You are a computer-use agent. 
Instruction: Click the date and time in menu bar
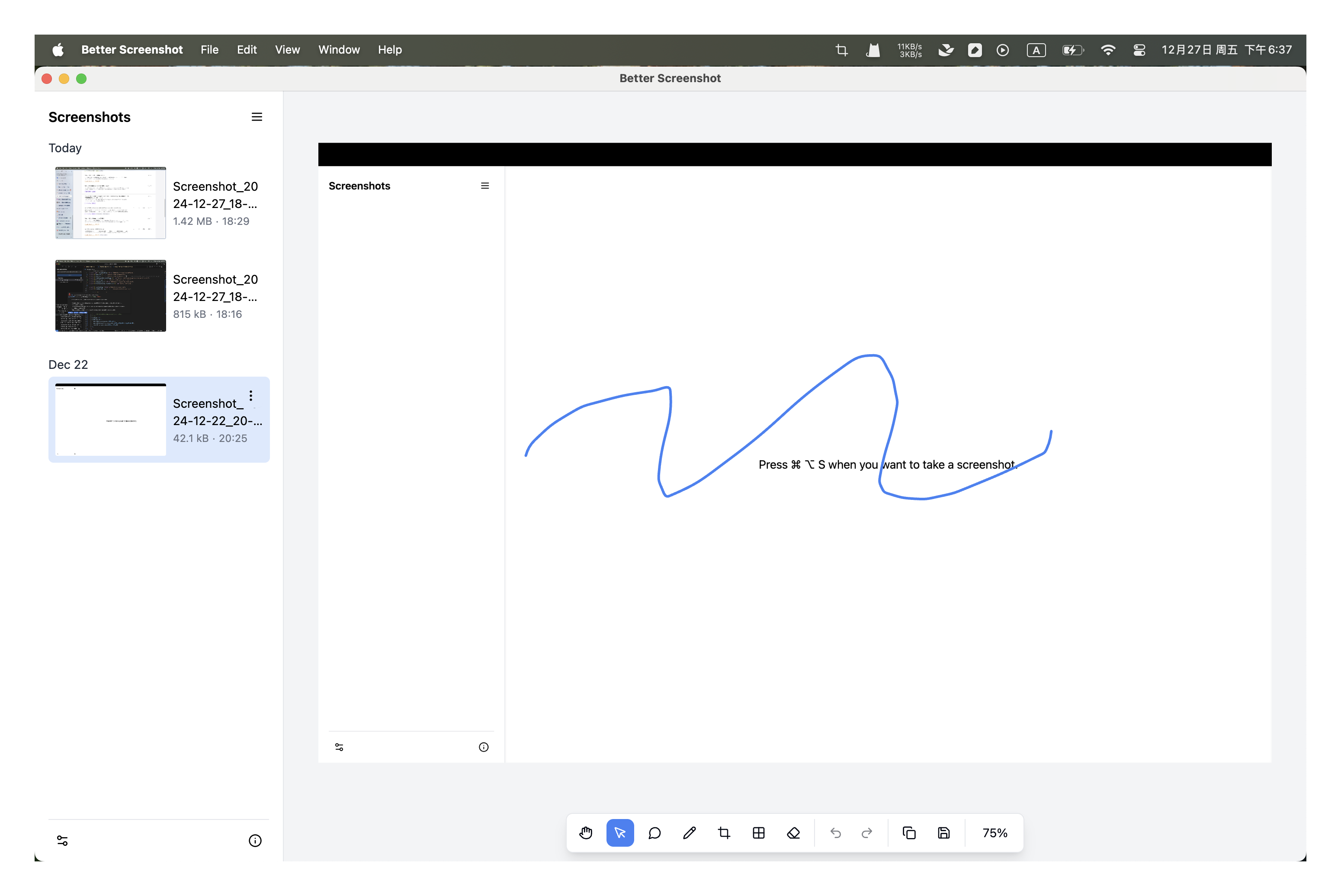pyautogui.click(x=1227, y=50)
